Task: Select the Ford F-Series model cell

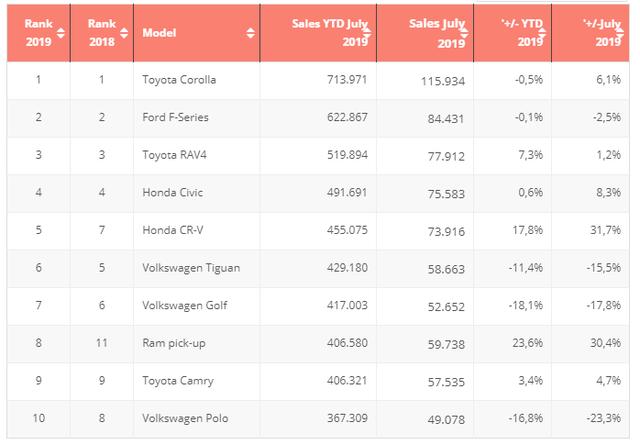Action: pyautogui.click(x=175, y=118)
